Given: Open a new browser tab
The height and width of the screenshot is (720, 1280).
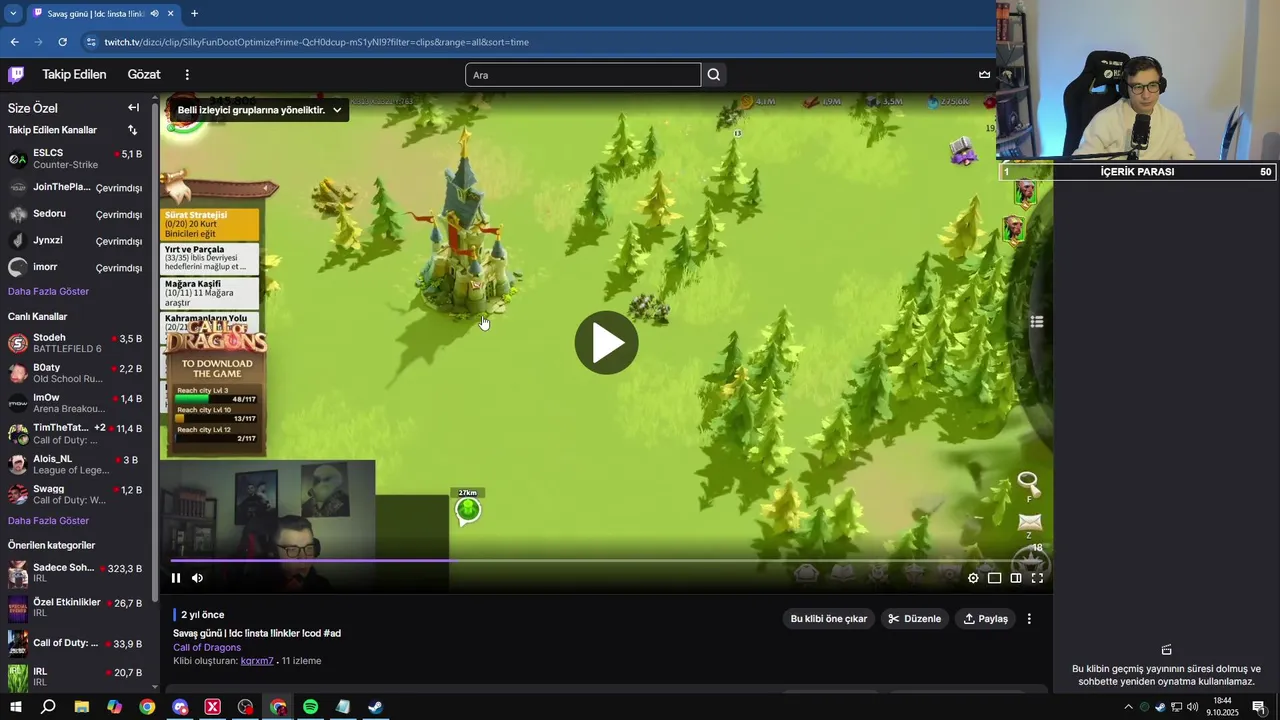Looking at the screenshot, I should pos(194,13).
